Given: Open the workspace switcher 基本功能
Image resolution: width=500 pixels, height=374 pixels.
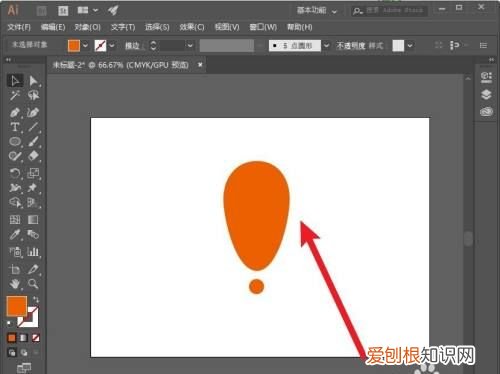Looking at the screenshot, I should 317,11.
